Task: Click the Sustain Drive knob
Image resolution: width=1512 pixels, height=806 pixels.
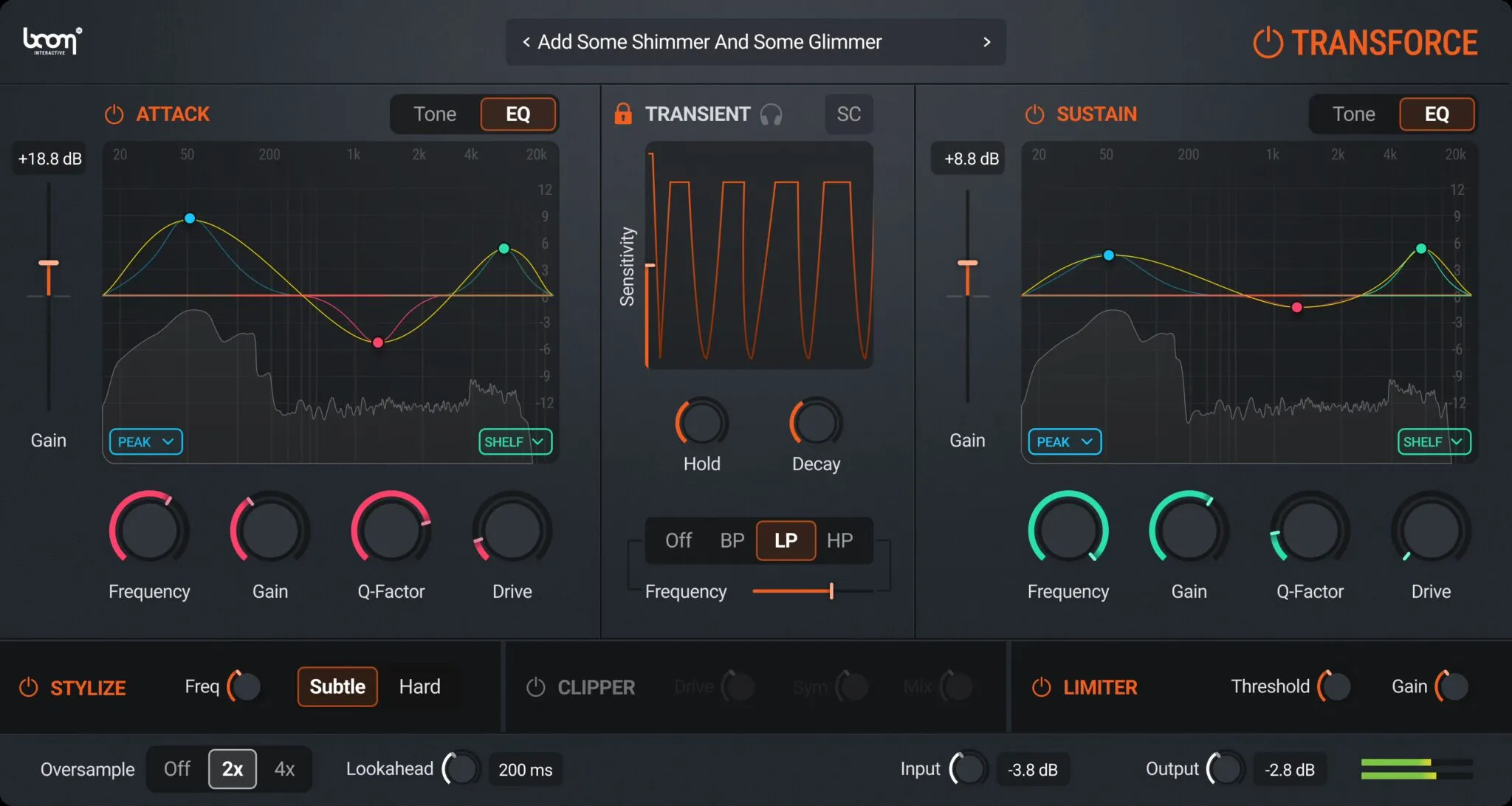Action: 1431,530
